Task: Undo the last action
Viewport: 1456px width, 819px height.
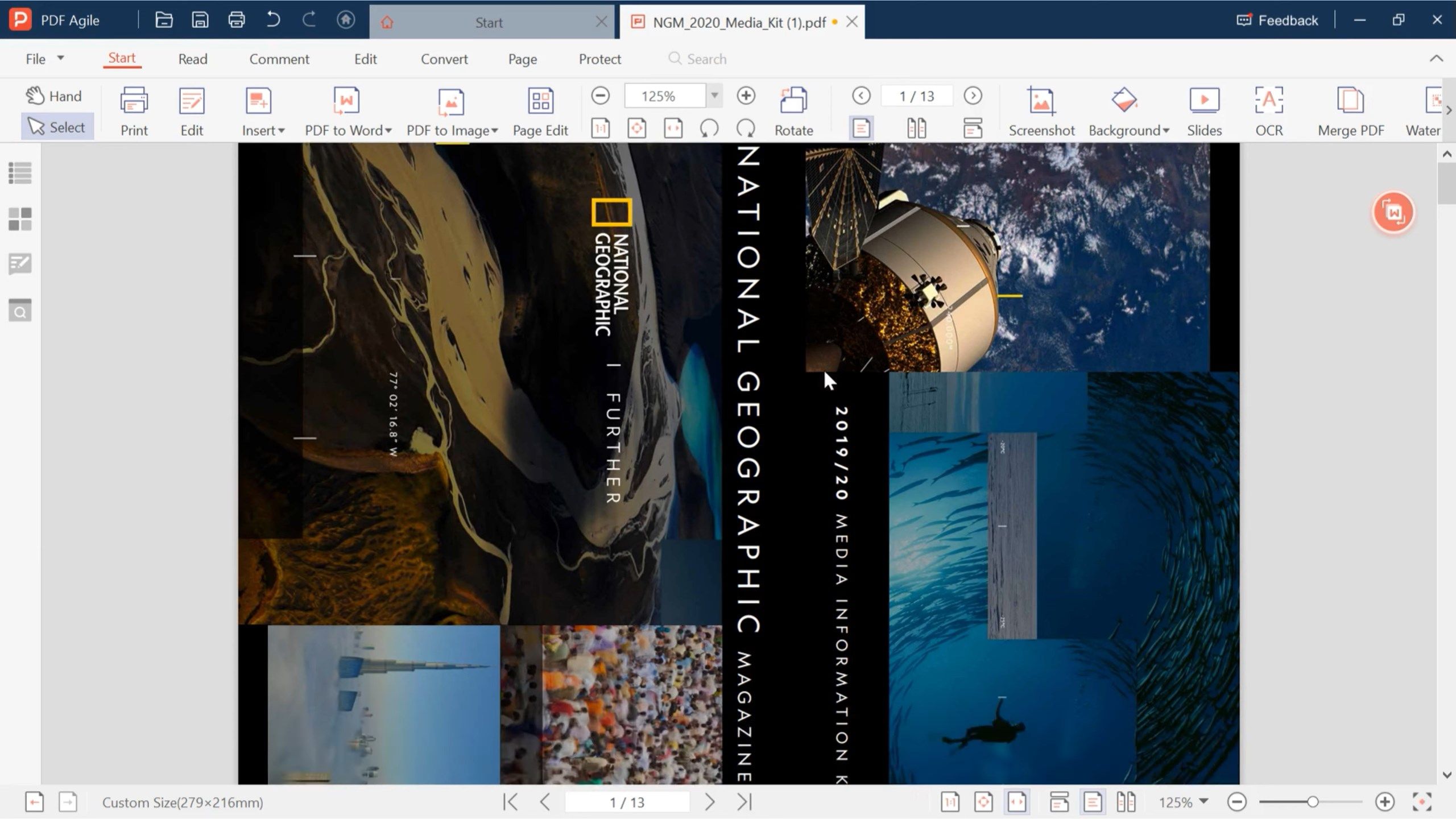Action: (x=274, y=20)
